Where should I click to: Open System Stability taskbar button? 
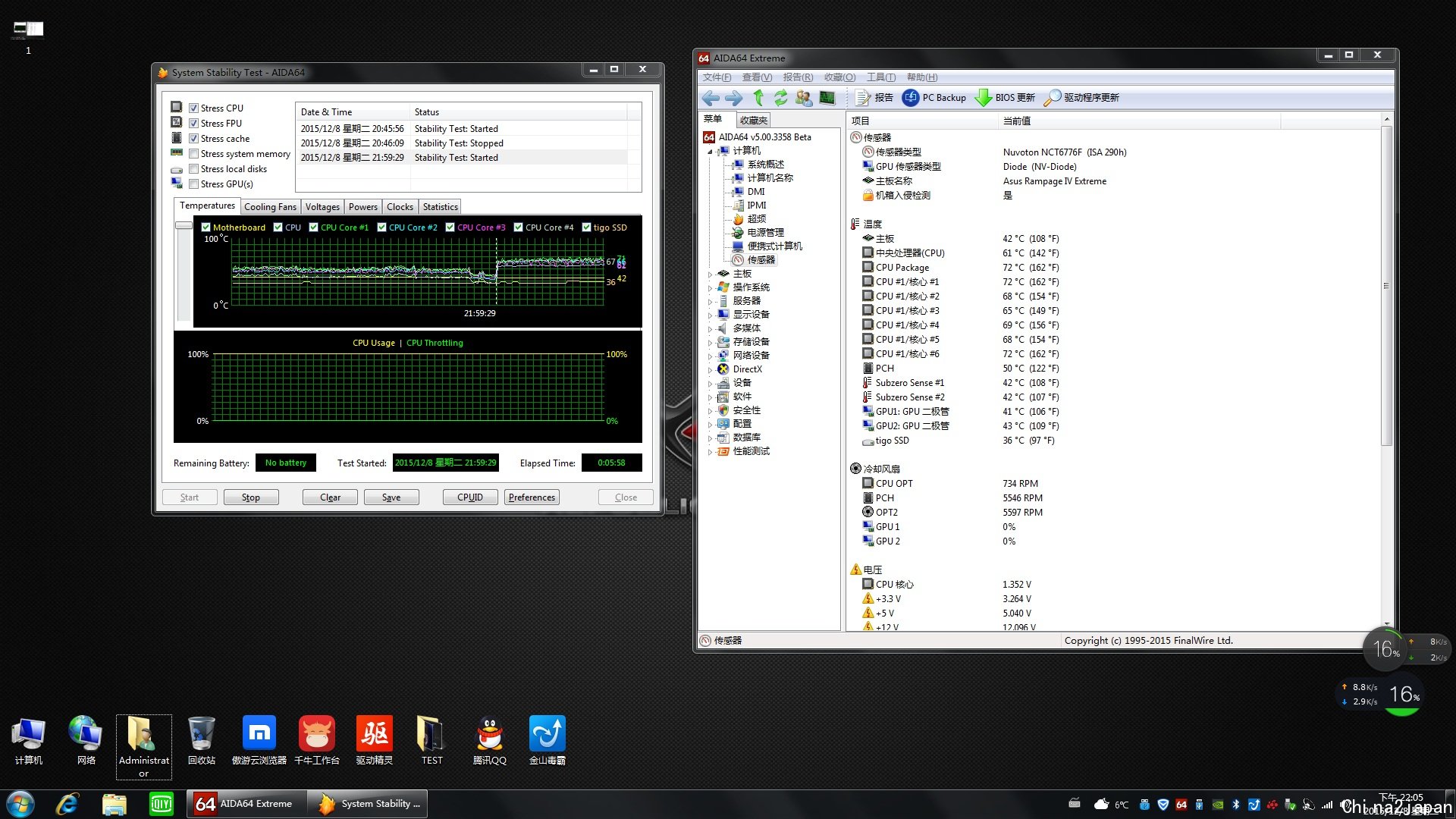[x=369, y=804]
